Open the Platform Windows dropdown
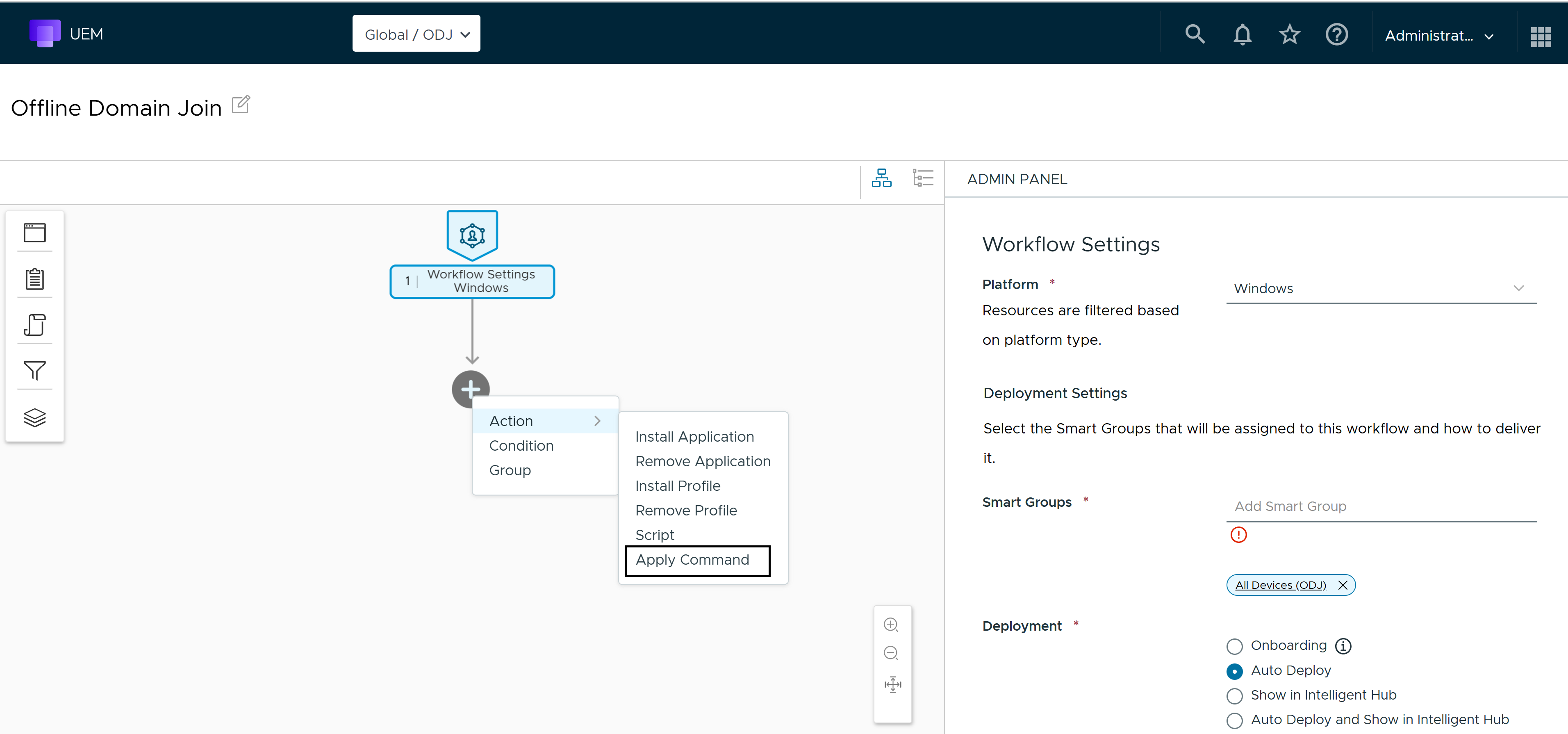The image size is (1568, 734). pos(1381,289)
